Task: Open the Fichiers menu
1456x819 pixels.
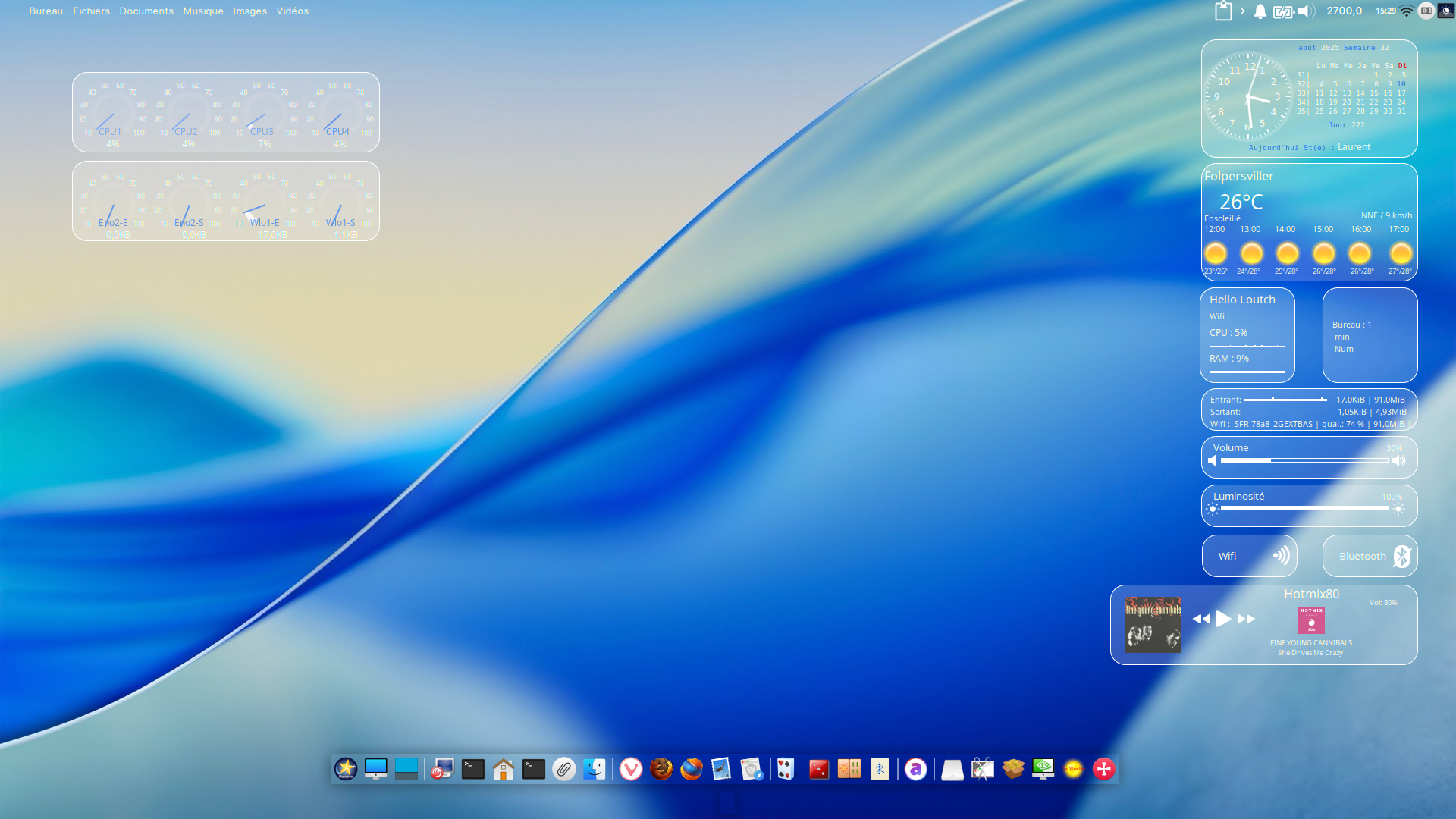Action: point(92,11)
